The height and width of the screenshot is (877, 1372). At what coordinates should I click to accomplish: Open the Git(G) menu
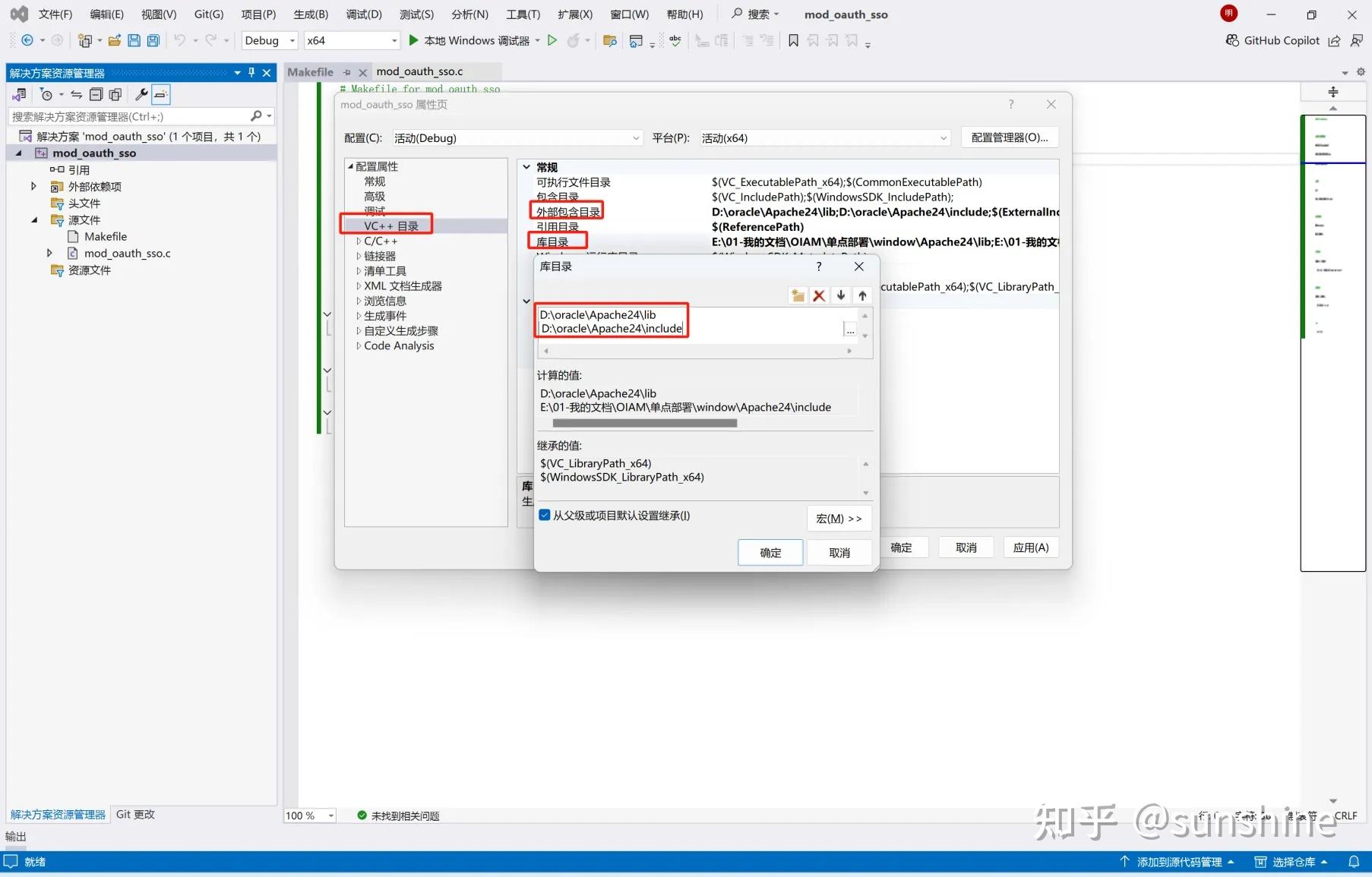[x=208, y=14]
